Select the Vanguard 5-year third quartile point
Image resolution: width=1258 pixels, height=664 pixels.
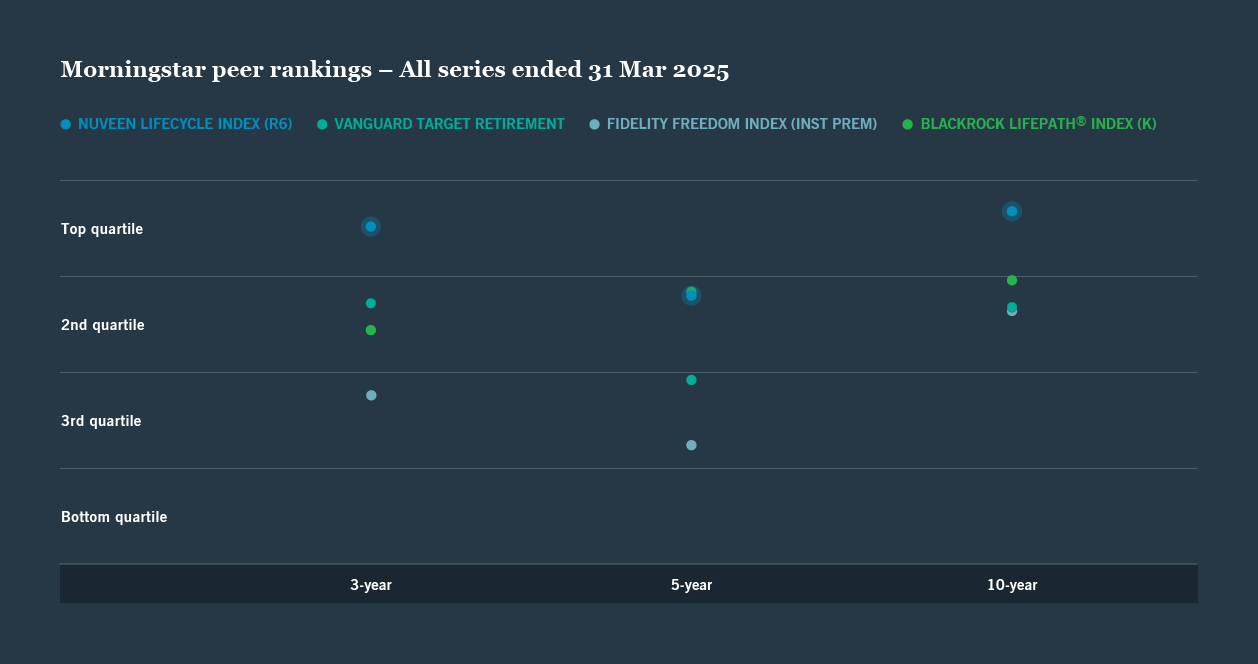pyautogui.click(x=691, y=380)
